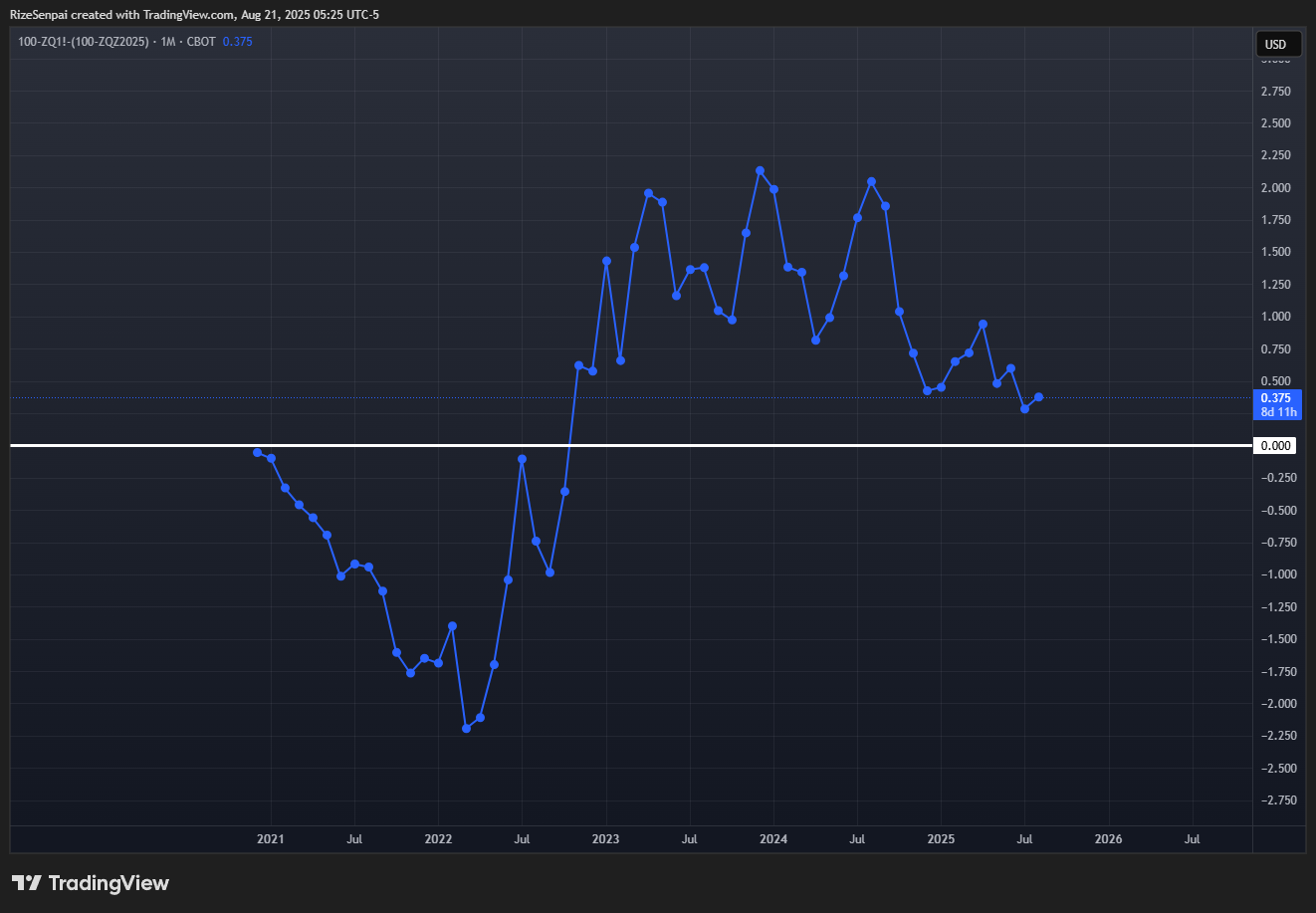Open the USD currency selector
This screenshot has height=913, width=1316.
click(1276, 44)
